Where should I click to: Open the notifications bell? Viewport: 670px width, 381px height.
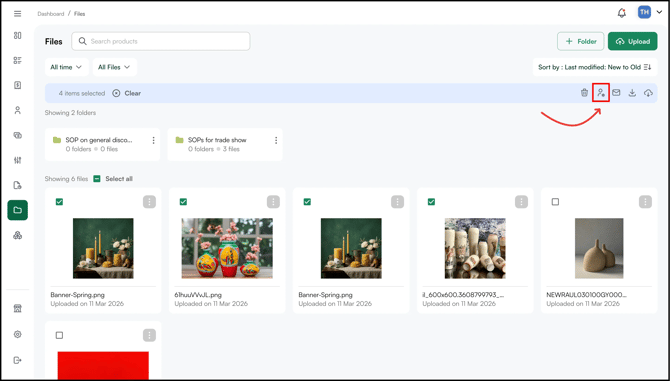[622, 13]
